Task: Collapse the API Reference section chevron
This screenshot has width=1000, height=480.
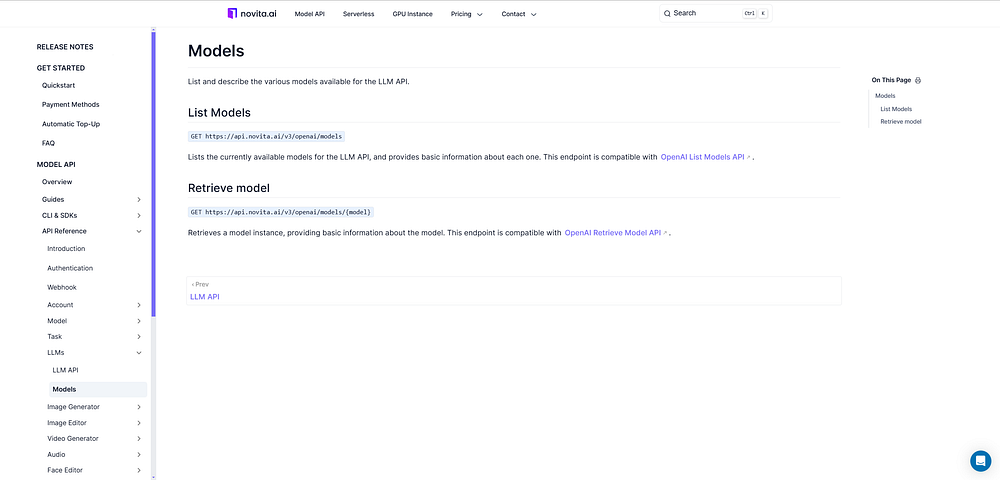Action: click(139, 231)
